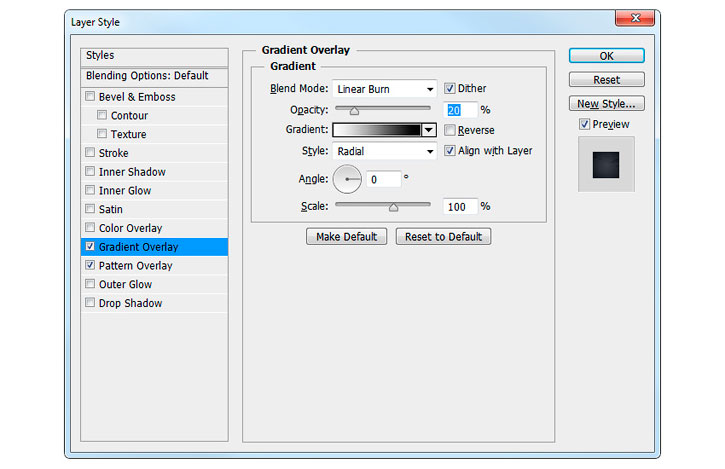Image resolution: width=725 pixels, height=469 pixels.
Task: Click Reset to Default button
Action: point(443,237)
